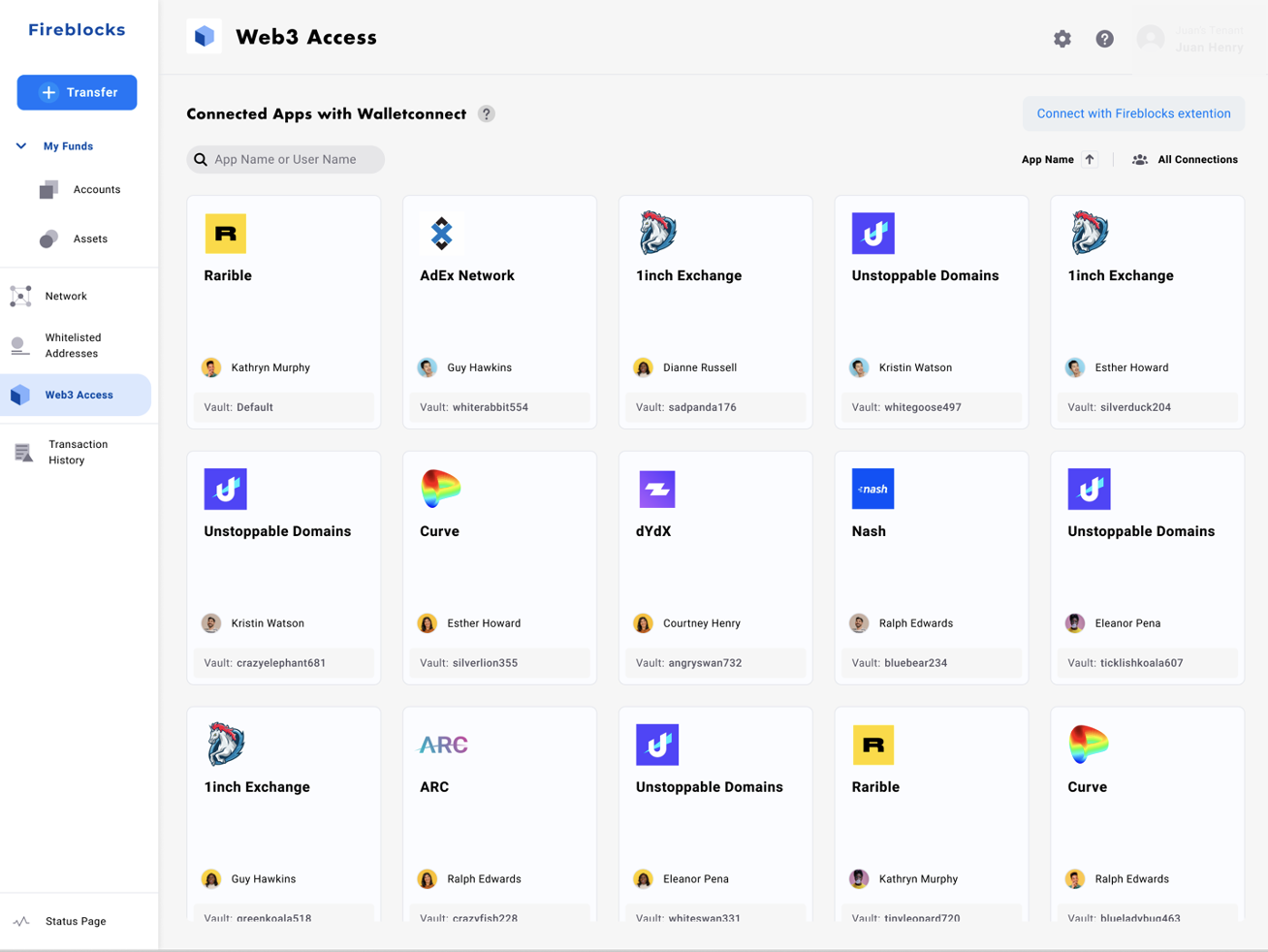Image resolution: width=1268 pixels, height=952 pixels.
Task: Select the "Vault: sadpanda176" text
Action: [x=686, y=407]
